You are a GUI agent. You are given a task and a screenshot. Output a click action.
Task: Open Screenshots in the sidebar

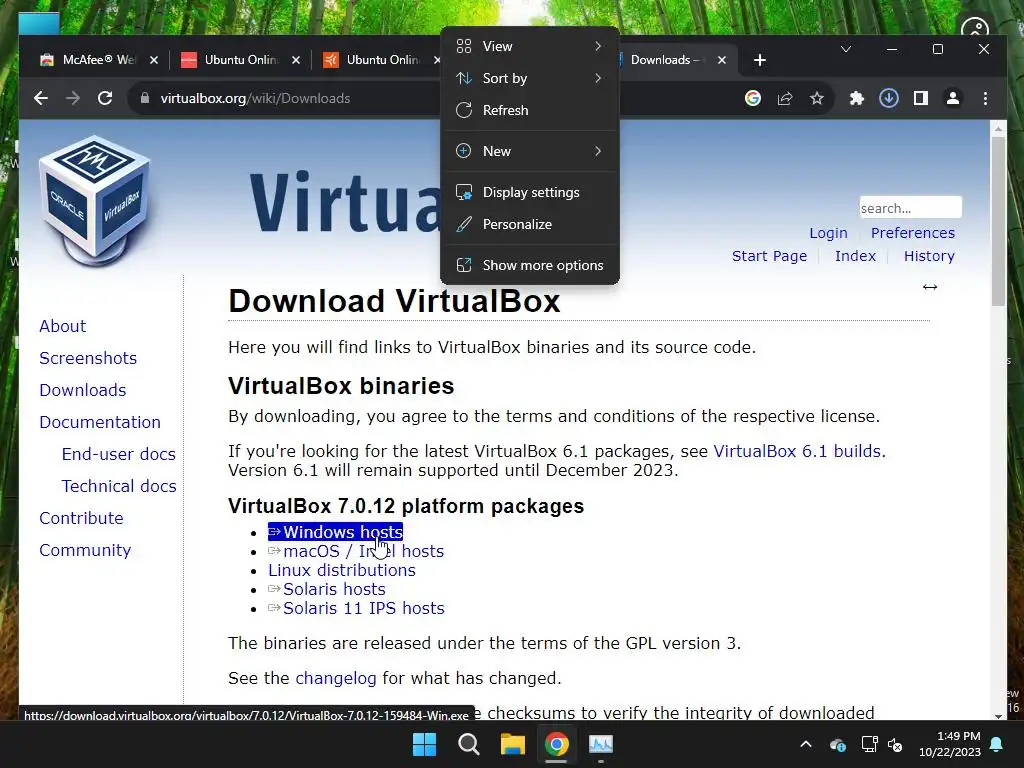(x=88, y=358)
